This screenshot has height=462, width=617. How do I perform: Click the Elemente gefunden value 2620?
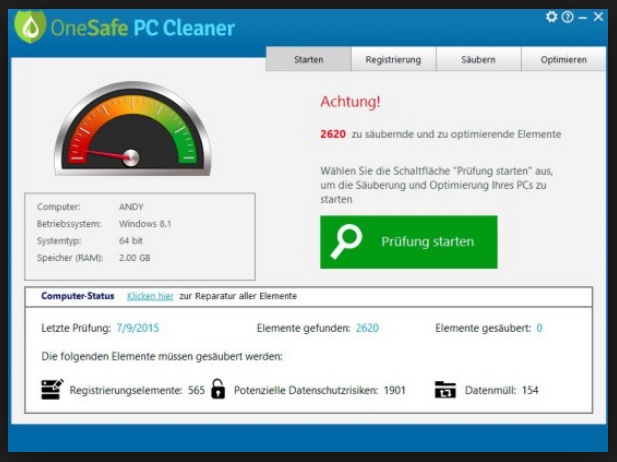[x=367, y=328]
